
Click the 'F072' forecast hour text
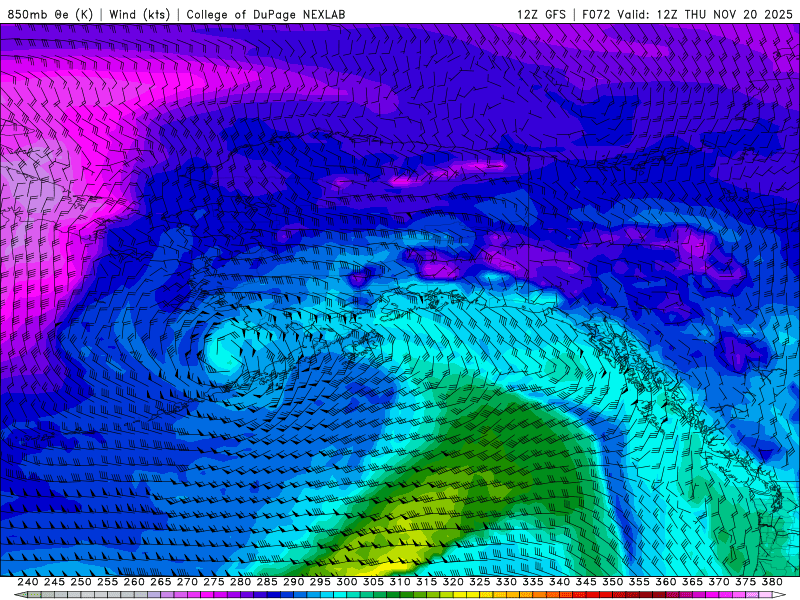tap(596, 14)
